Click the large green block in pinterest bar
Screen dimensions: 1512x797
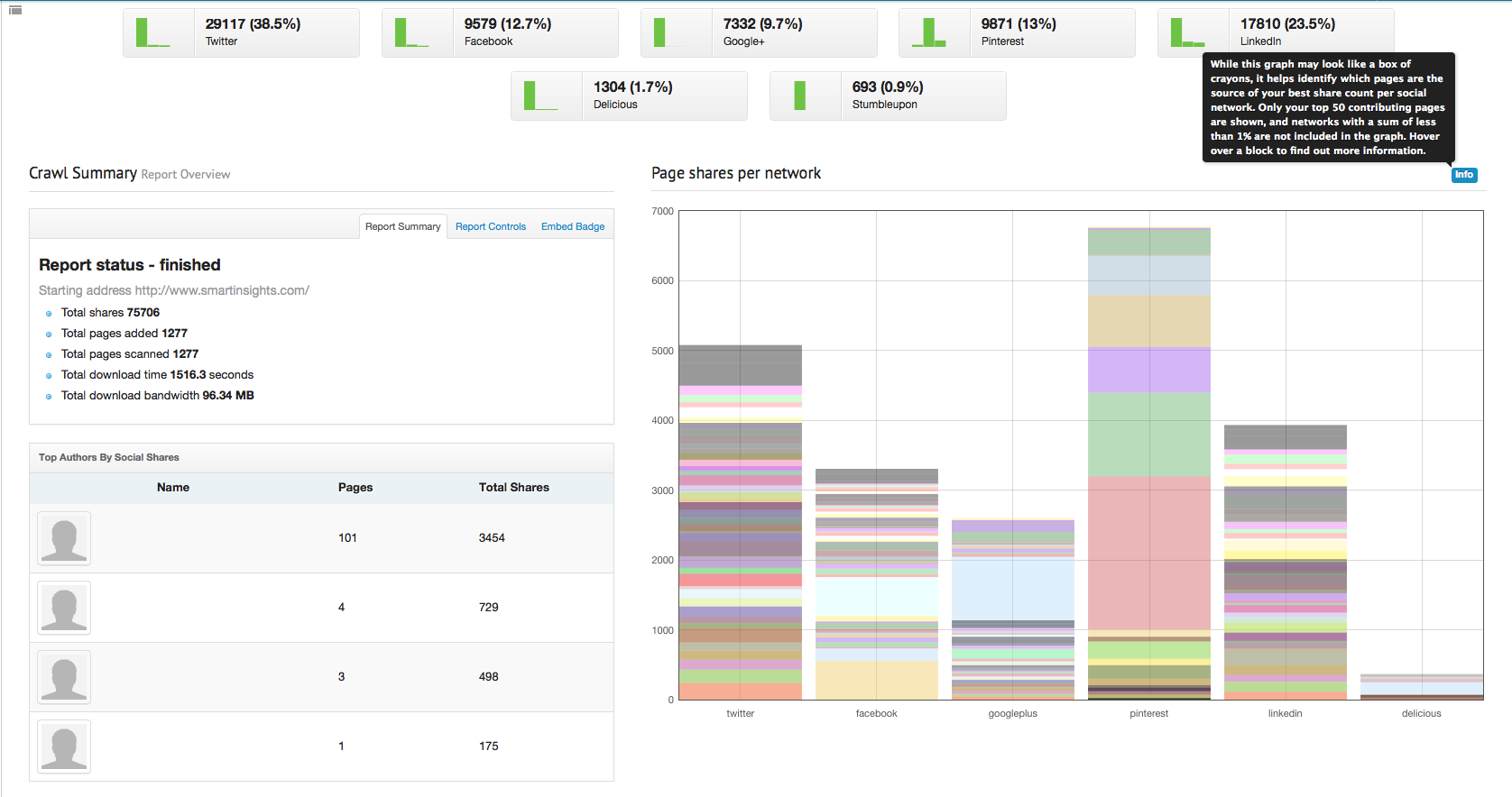1149,434
